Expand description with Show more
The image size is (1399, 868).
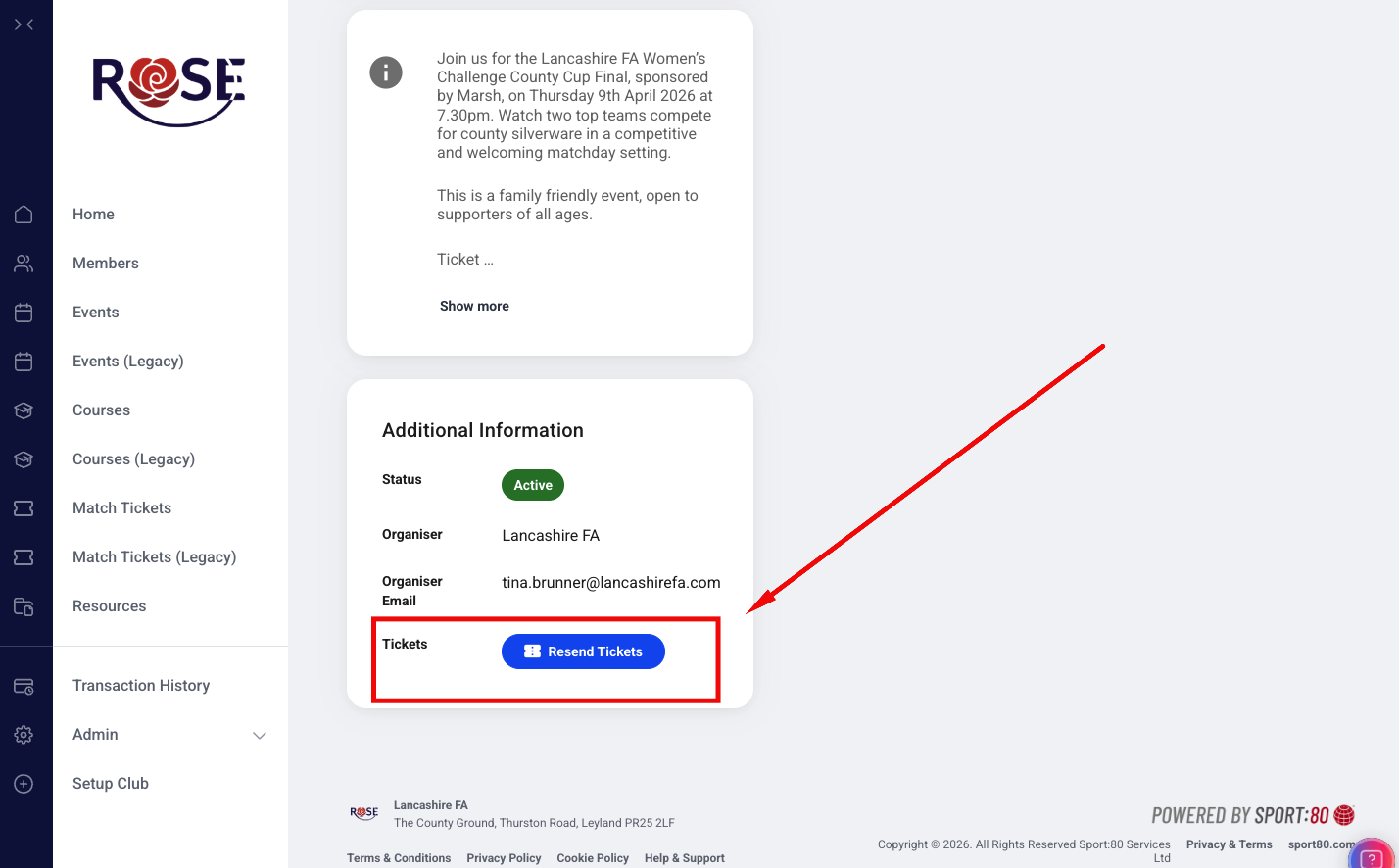coord(474,306)
